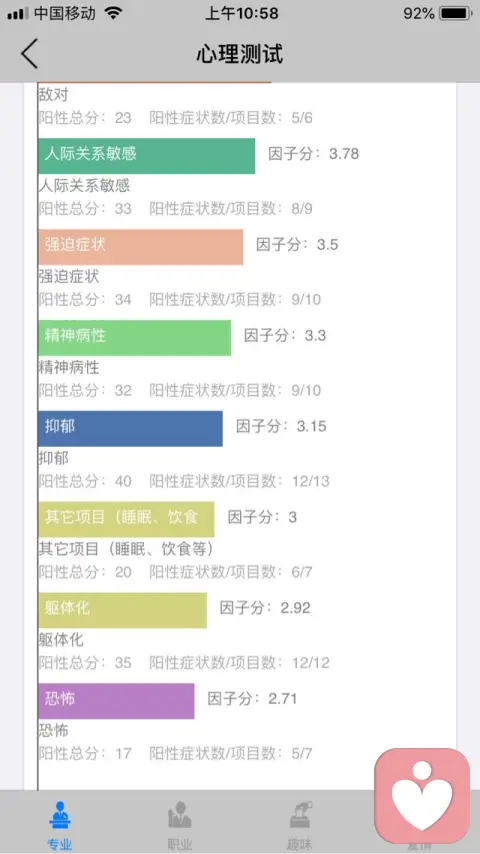Click the yellow 其它项目 bar
Image resolution: width=480 pixels, height=854 pixels.
pos(126,520)
